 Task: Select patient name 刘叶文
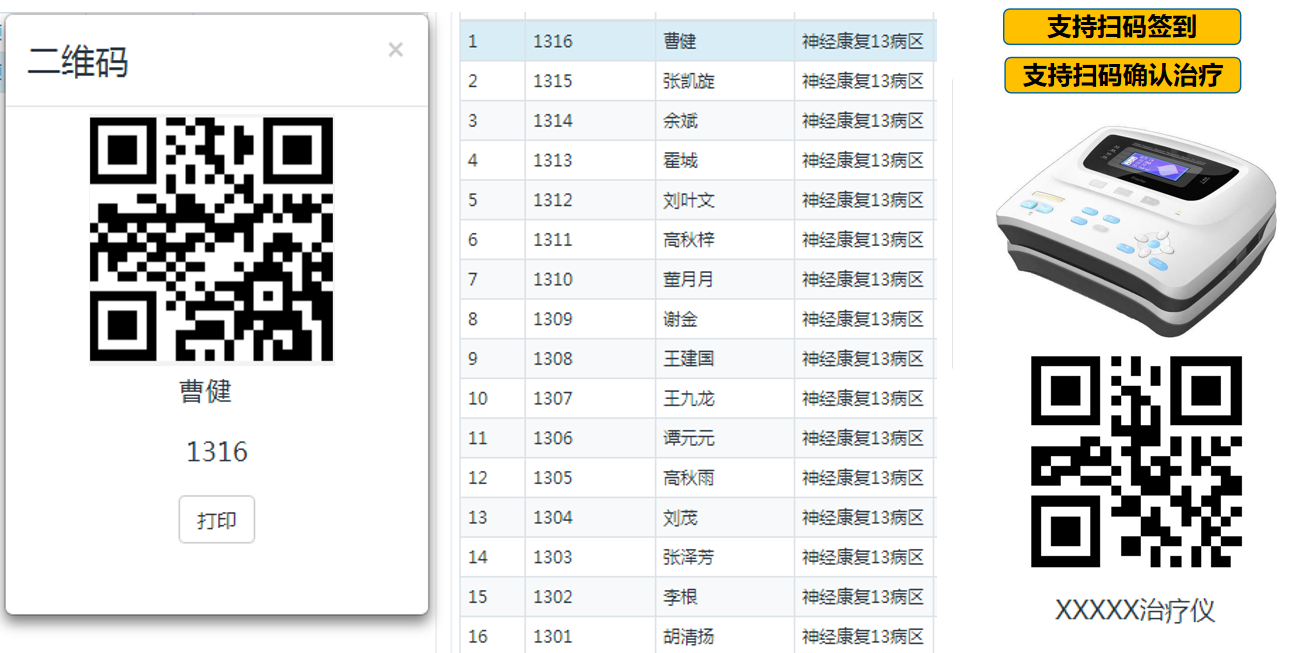point(689,200)
